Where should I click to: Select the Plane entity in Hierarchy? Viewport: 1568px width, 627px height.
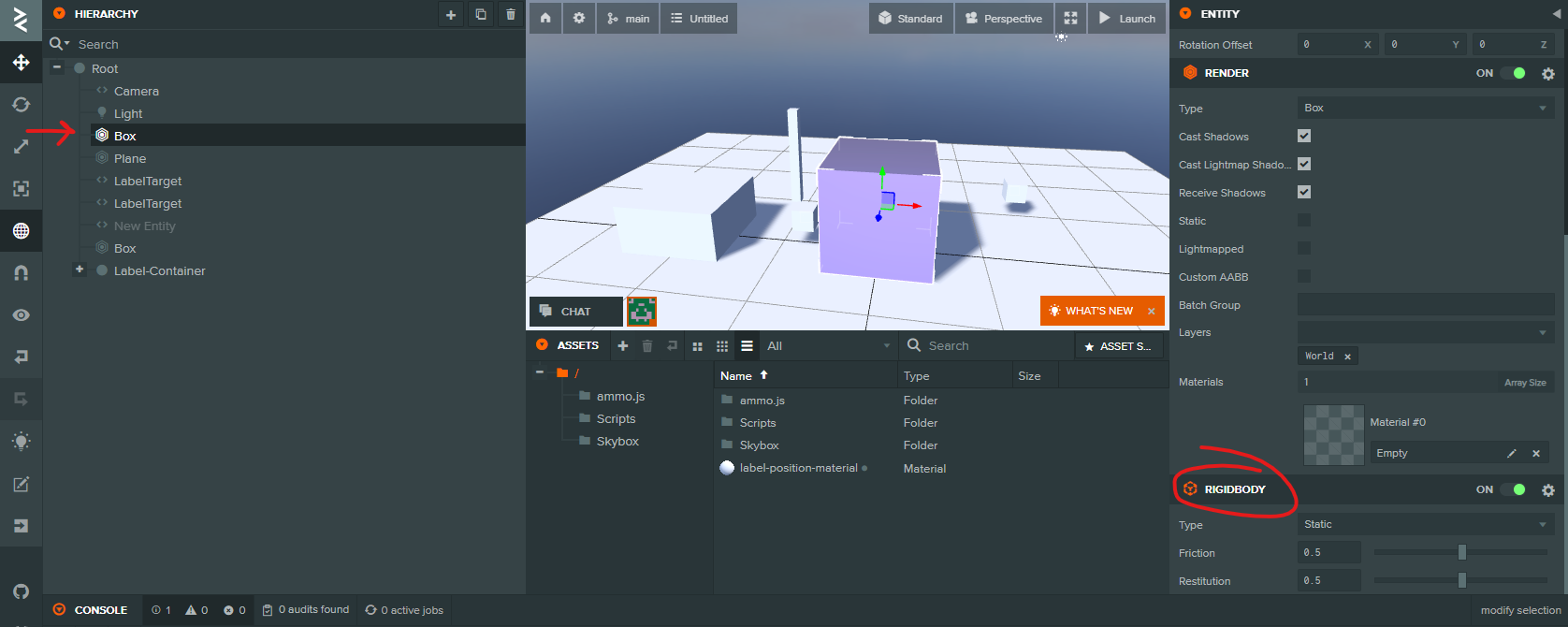(x=130, y=158)
